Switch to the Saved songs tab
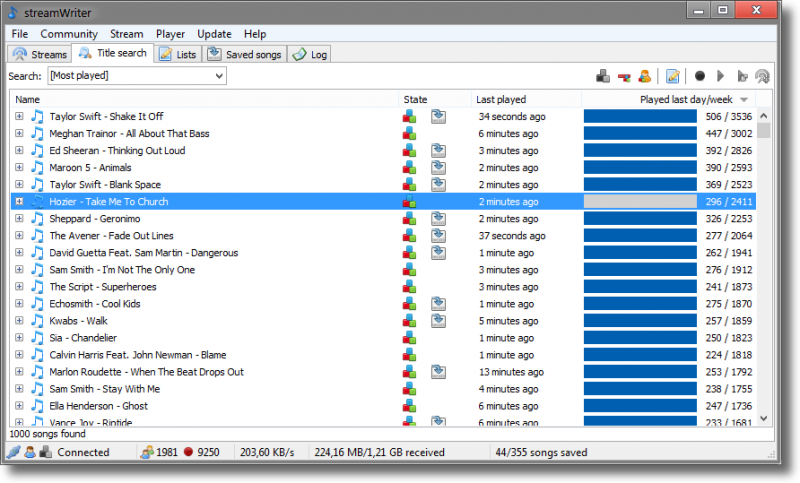800x483 pixels. [246, 54]
